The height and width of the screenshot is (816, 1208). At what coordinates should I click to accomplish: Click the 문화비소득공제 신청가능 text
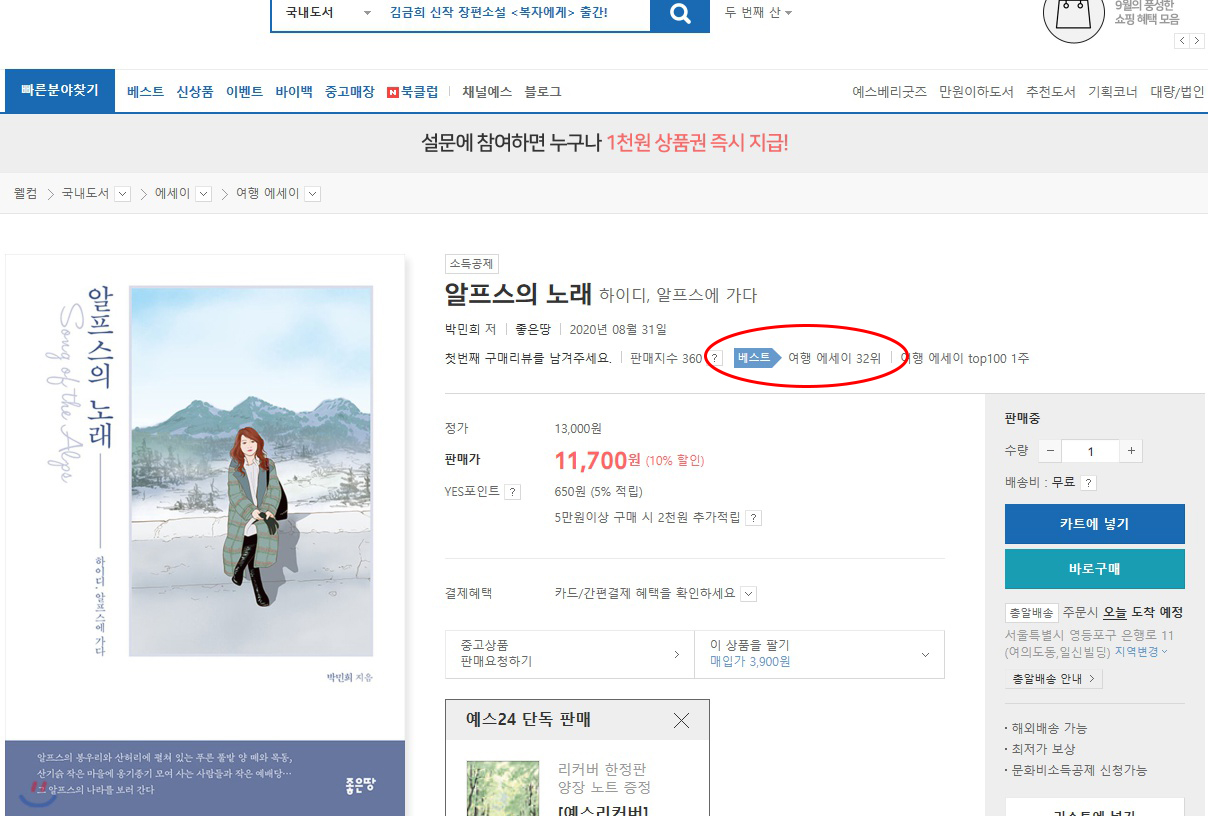pyautogui.click(x=1079, y=770)
